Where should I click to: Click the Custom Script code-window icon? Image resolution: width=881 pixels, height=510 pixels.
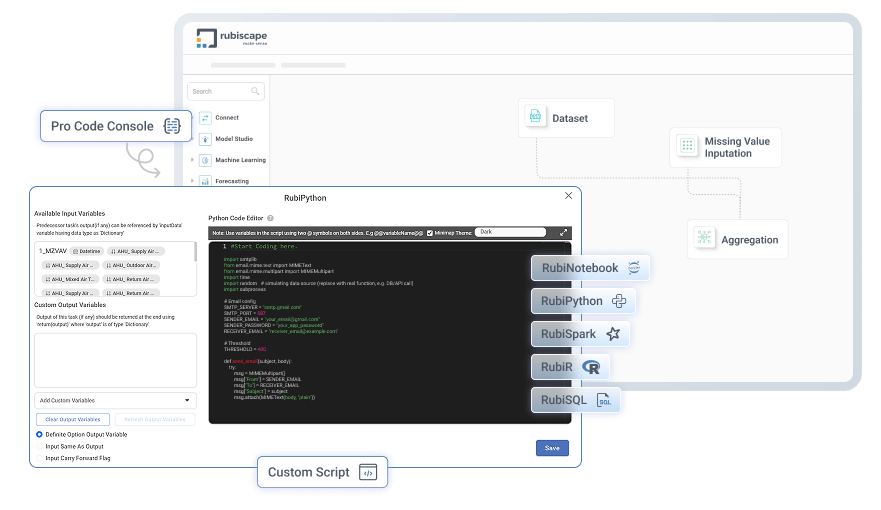click(x=368, y=472)
